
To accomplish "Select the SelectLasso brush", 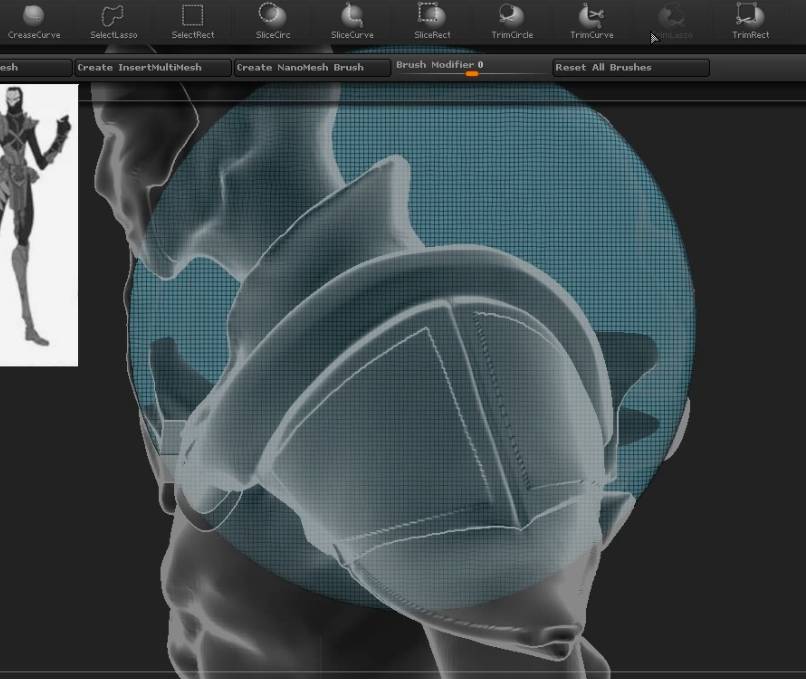I will 114,22.
